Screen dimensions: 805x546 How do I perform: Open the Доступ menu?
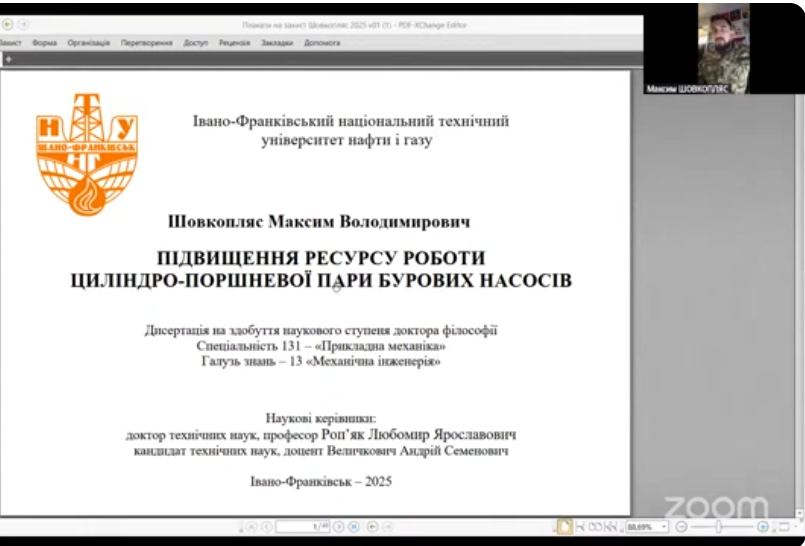pos(196,43)
